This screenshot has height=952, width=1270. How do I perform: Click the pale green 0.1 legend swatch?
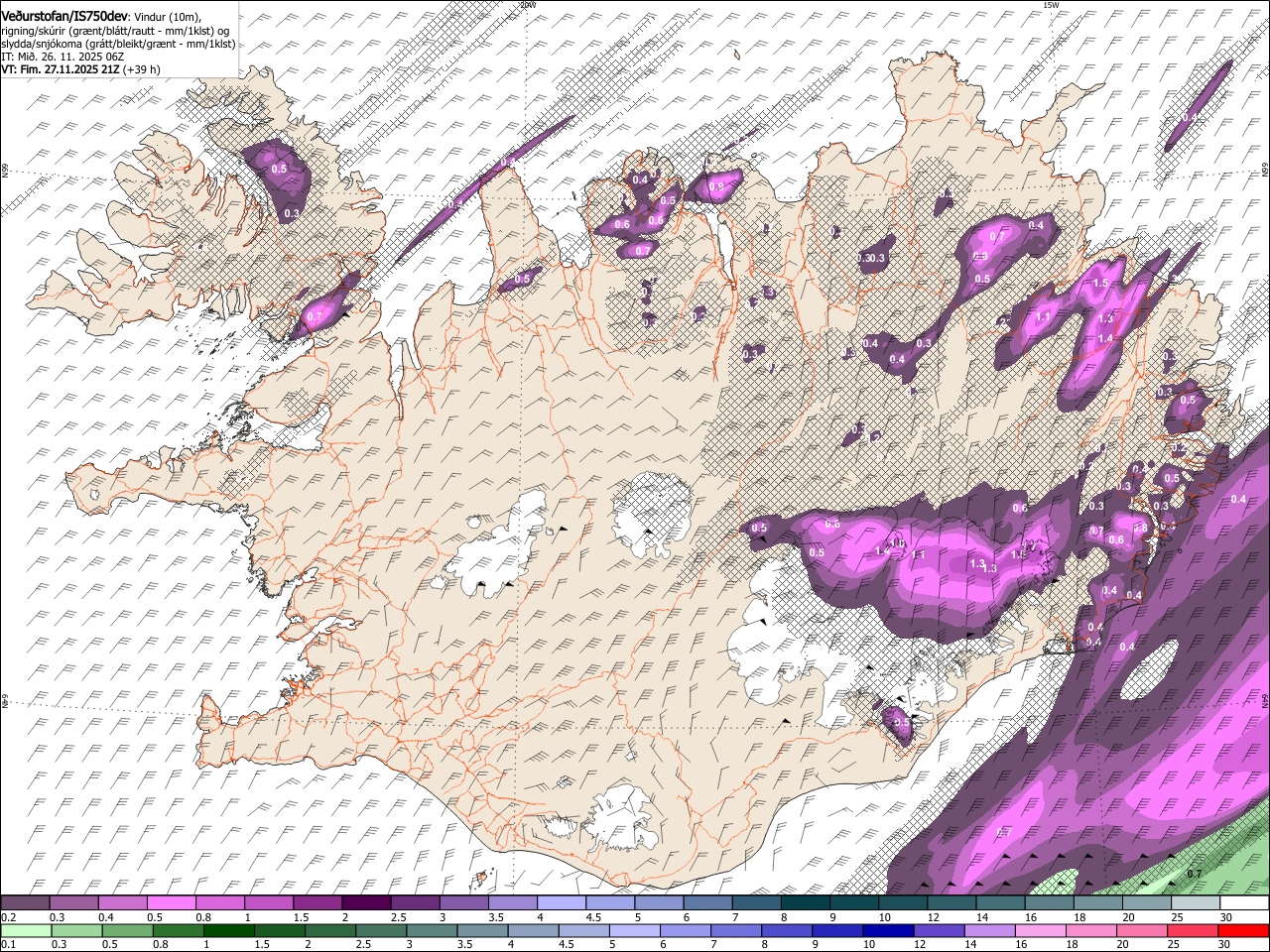[x=26, y=930]
